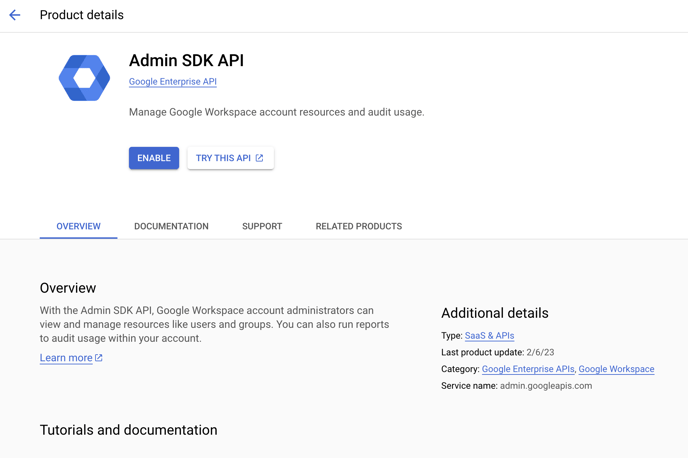Click the Admin SDK API title
688x458 pixels.
[x=186, y=61]
